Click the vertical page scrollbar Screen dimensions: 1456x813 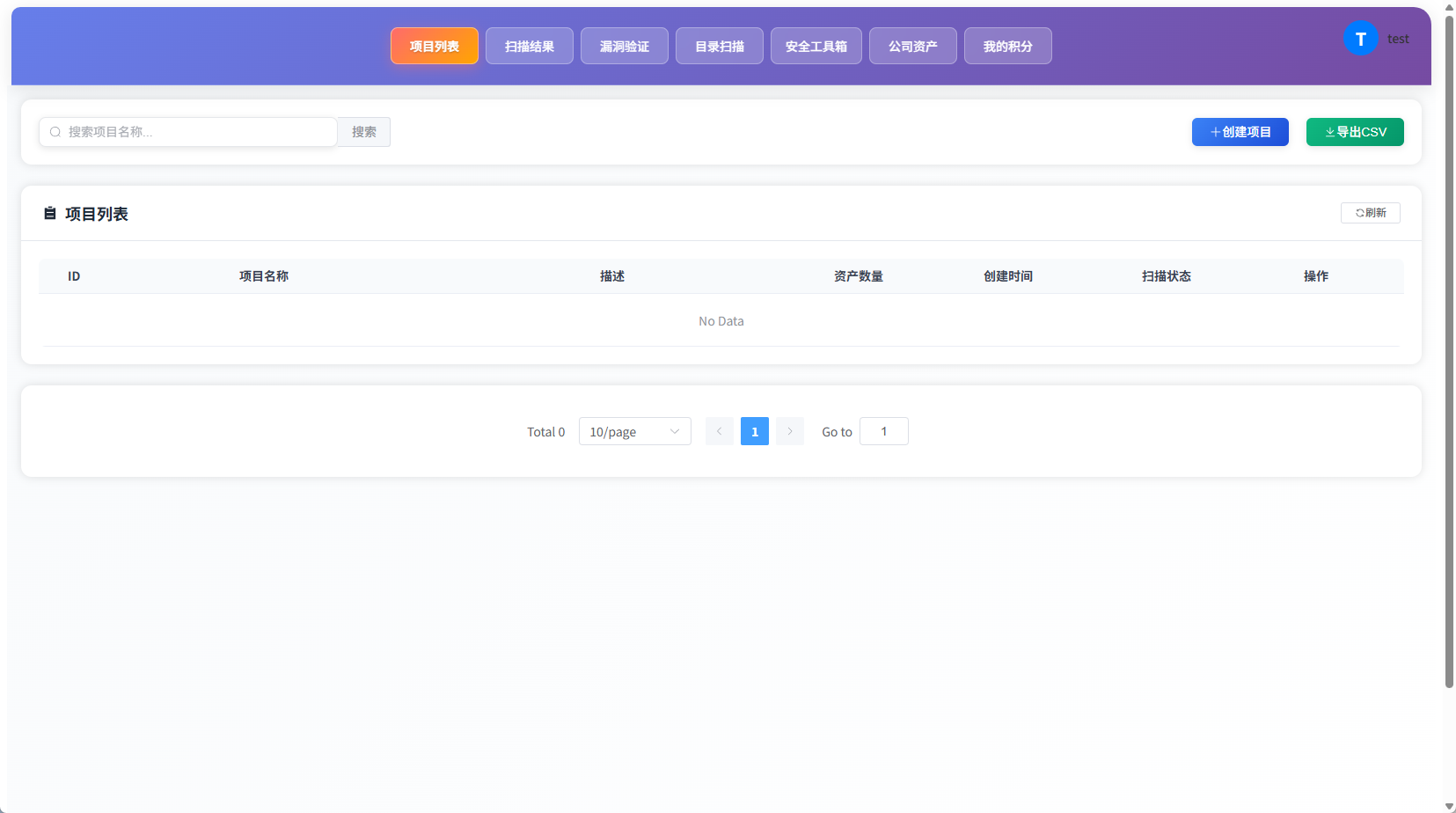1449,352
